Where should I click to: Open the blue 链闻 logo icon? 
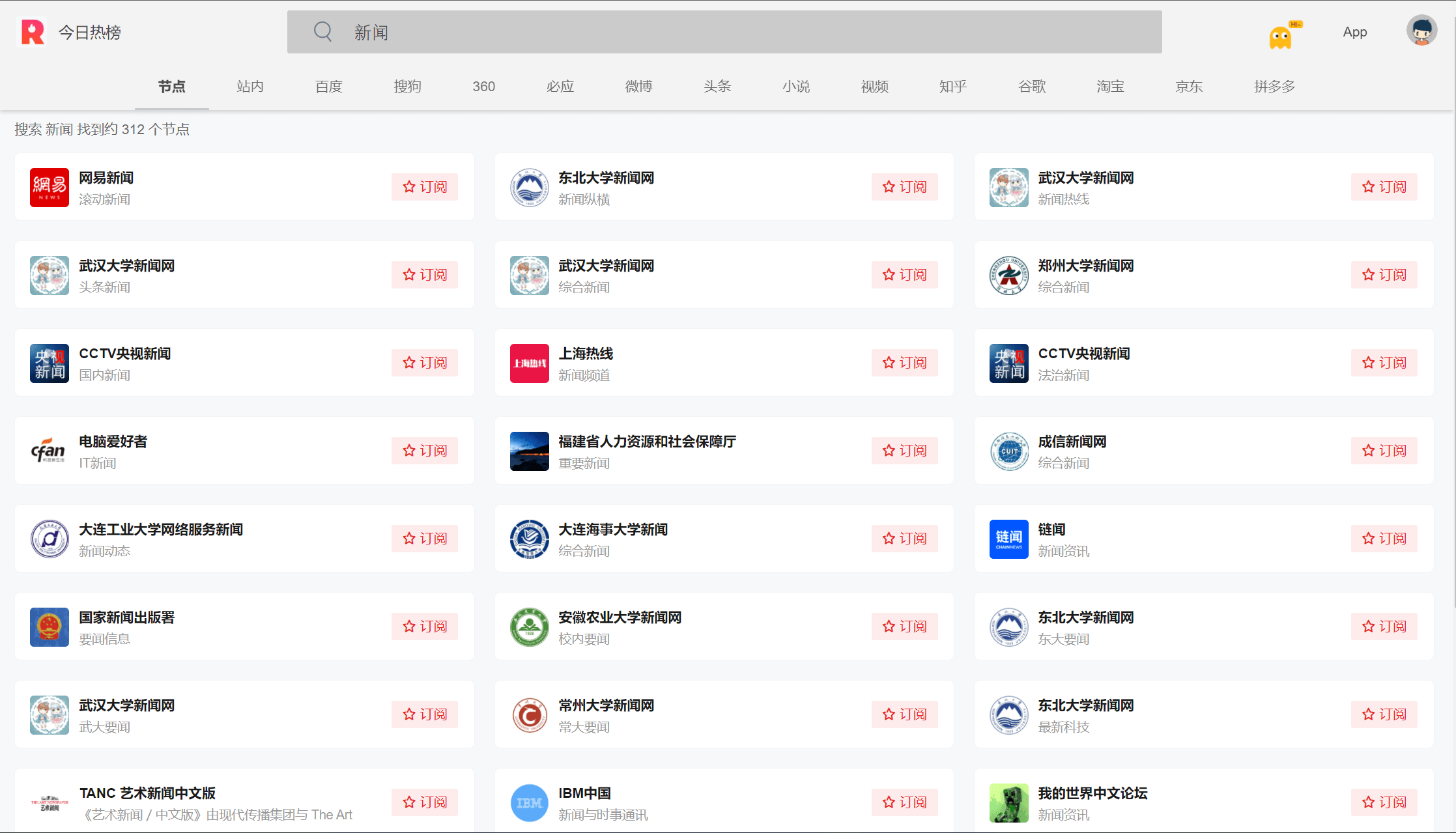tap(1008, 539)
